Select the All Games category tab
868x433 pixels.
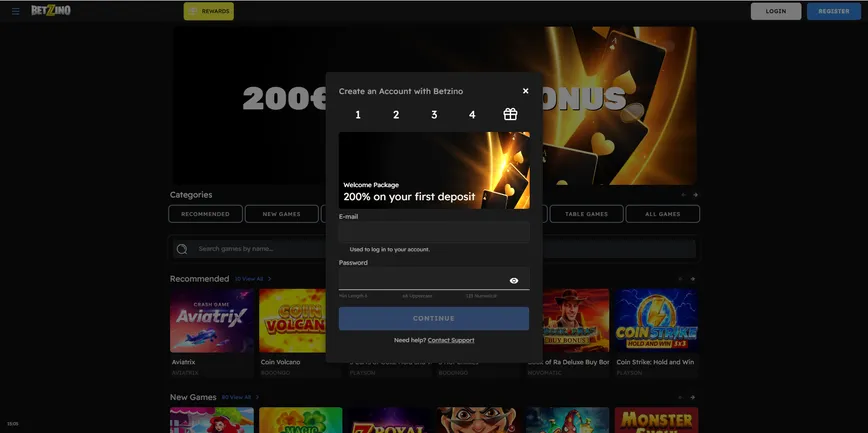click(662, 214)
